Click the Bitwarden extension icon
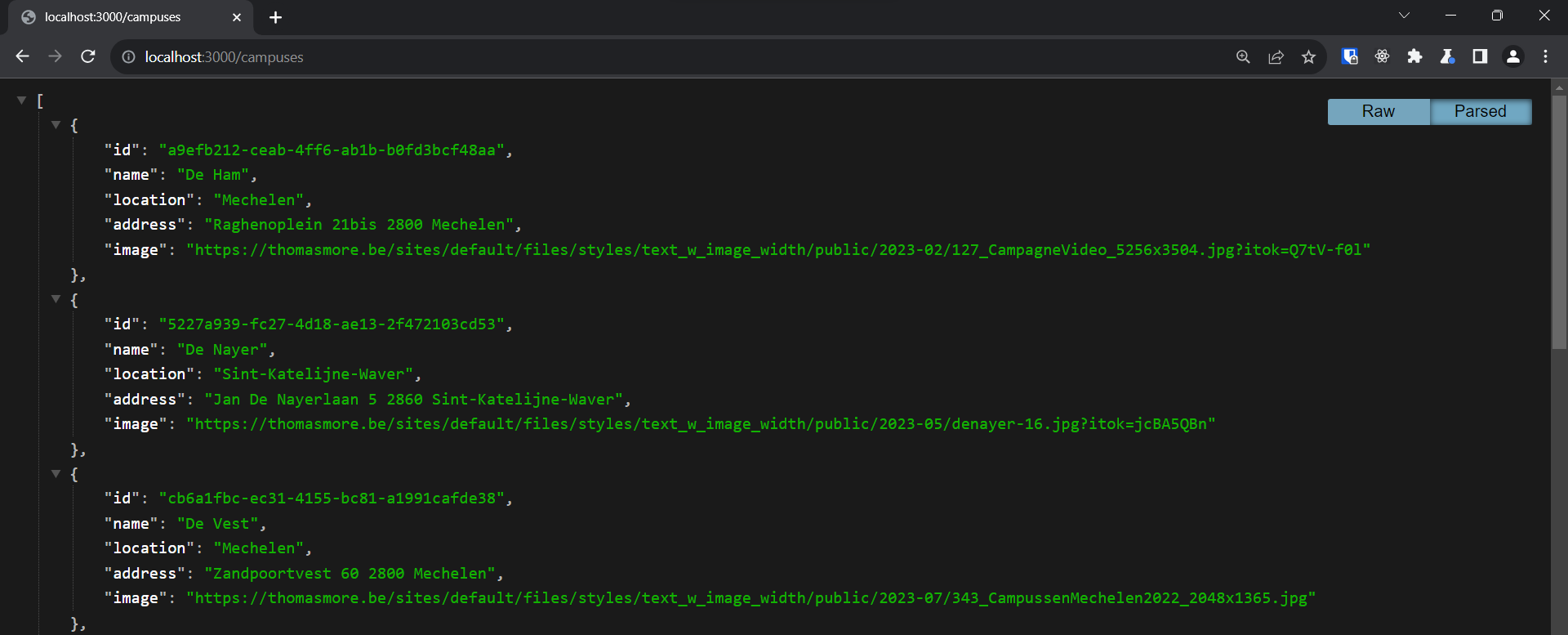 [1349, 56]
